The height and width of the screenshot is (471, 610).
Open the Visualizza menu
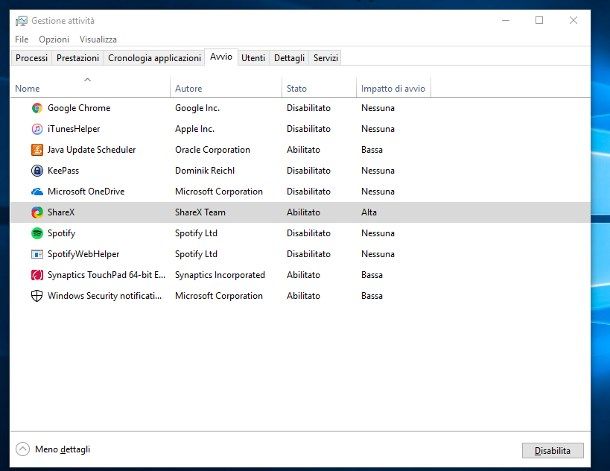[98, 39]
